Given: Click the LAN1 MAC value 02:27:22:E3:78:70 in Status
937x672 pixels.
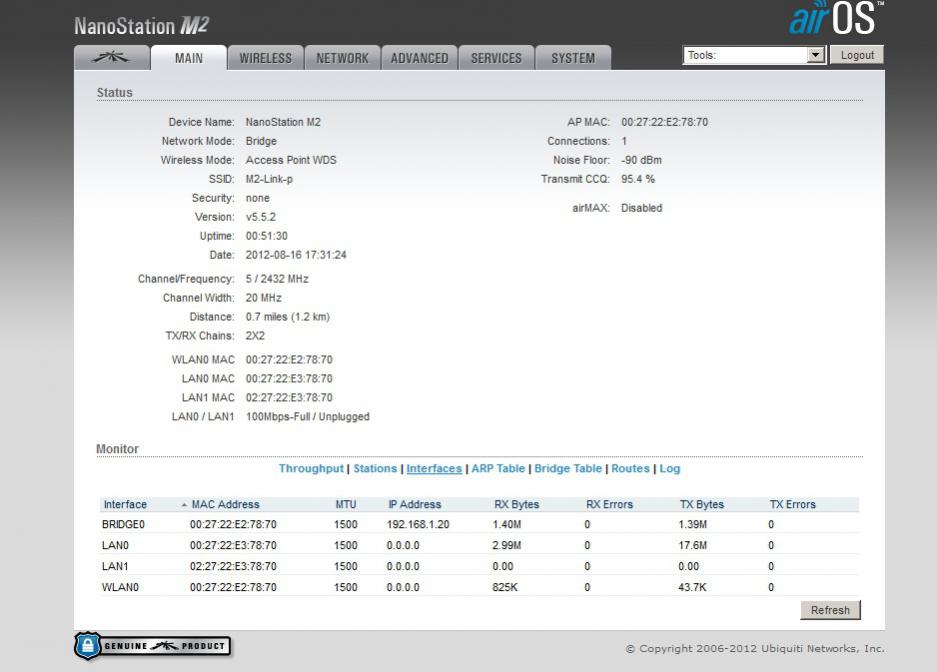Looking at the screenshot, I should pyautogui.click(x=289, y=398).
